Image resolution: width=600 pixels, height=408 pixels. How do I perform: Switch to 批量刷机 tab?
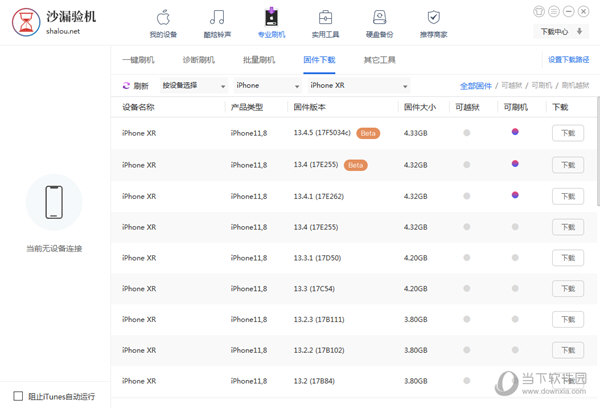(x=258, y=60)
